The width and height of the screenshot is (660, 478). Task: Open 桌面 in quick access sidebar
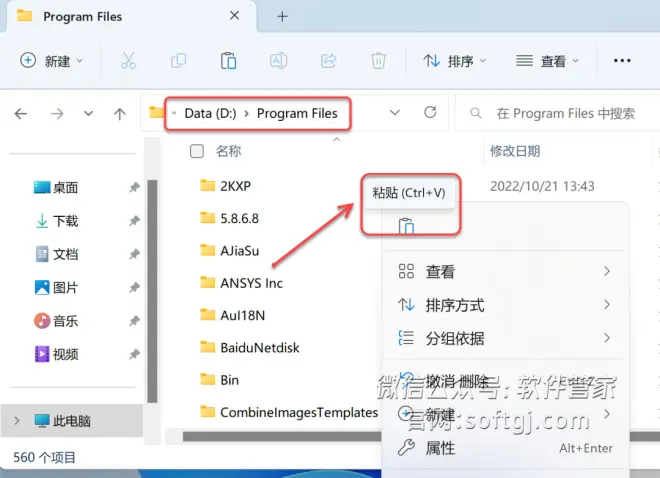tap(56, 187)
